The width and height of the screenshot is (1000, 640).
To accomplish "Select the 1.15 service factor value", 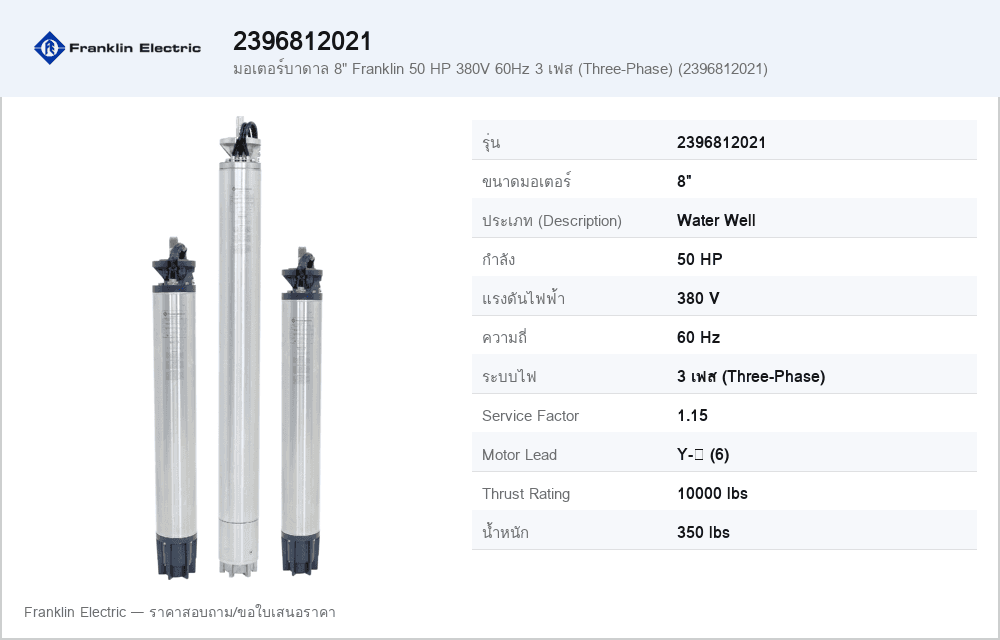I will click(693, 416).
